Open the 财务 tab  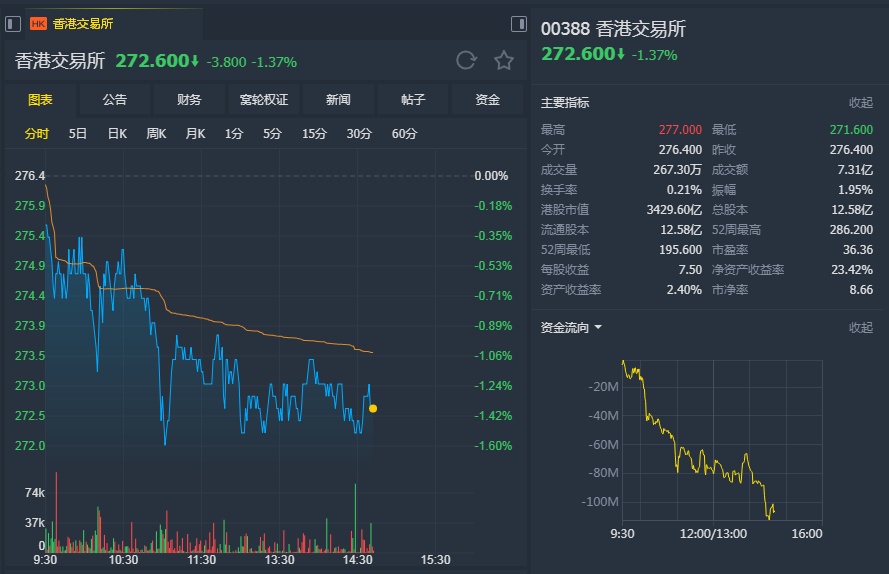click(189, 99)
